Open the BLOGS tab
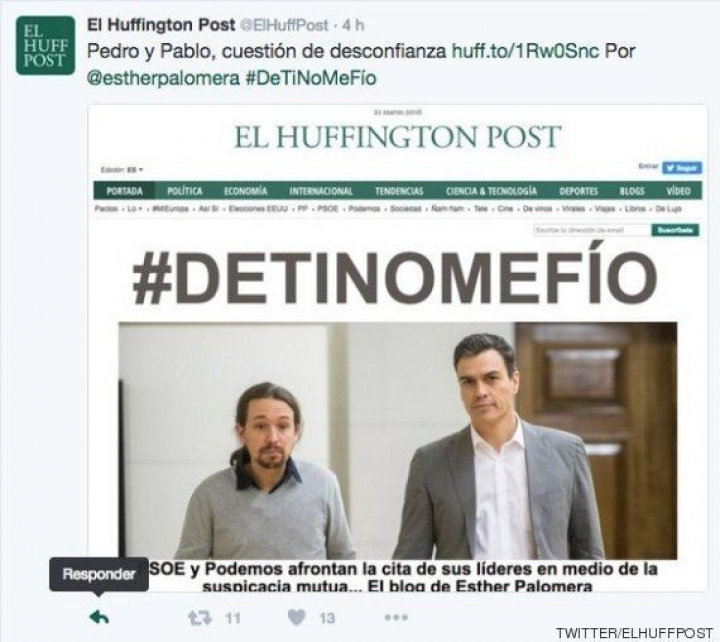This screenshot has height=642, width=720. [632, 191]
